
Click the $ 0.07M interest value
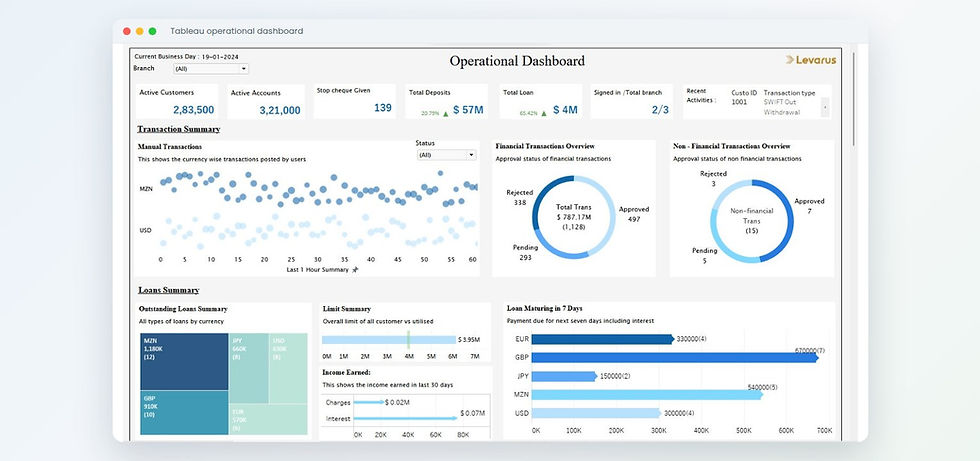pyautogui.click(x=472, y=414)
